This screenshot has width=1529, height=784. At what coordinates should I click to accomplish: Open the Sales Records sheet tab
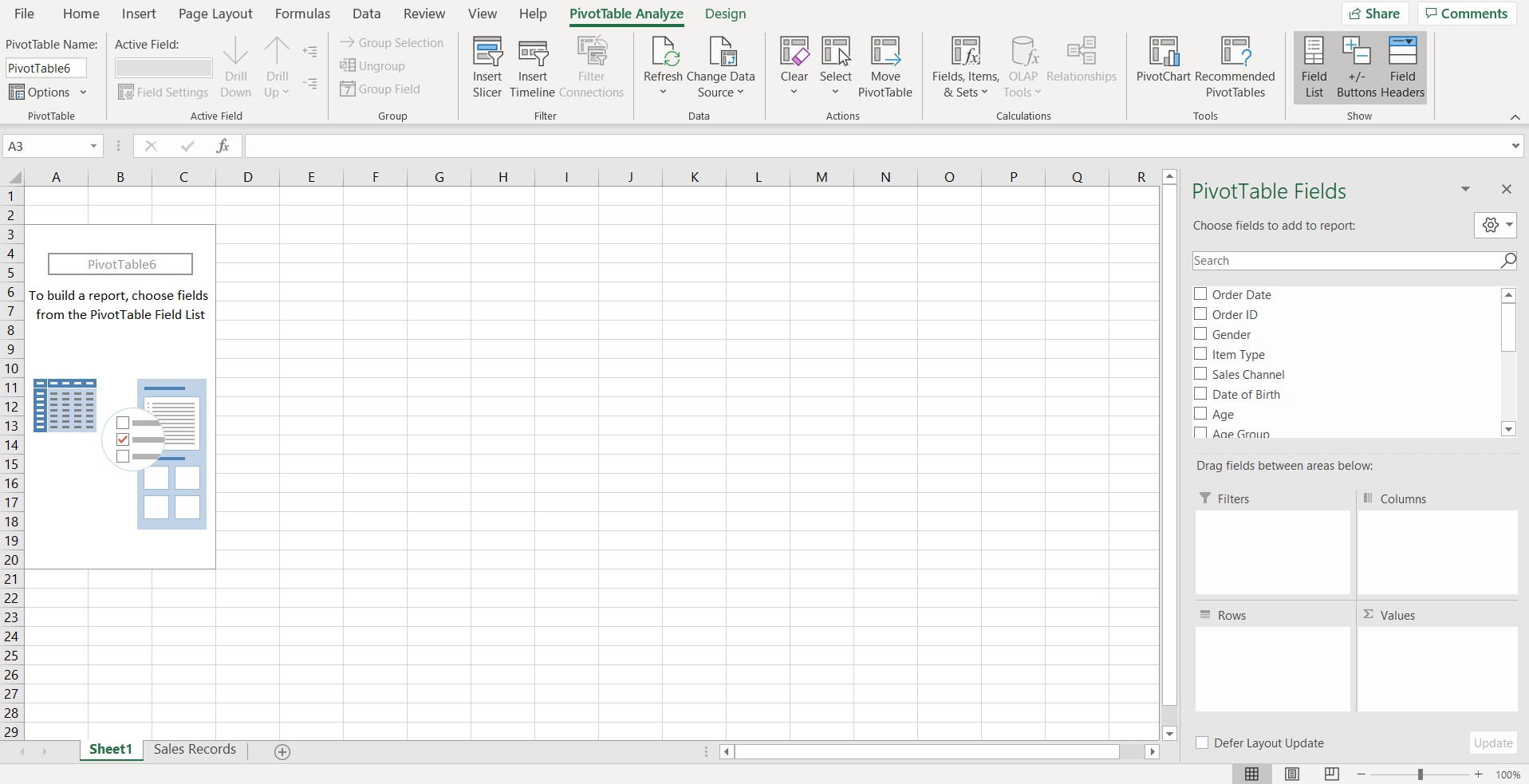194,749
